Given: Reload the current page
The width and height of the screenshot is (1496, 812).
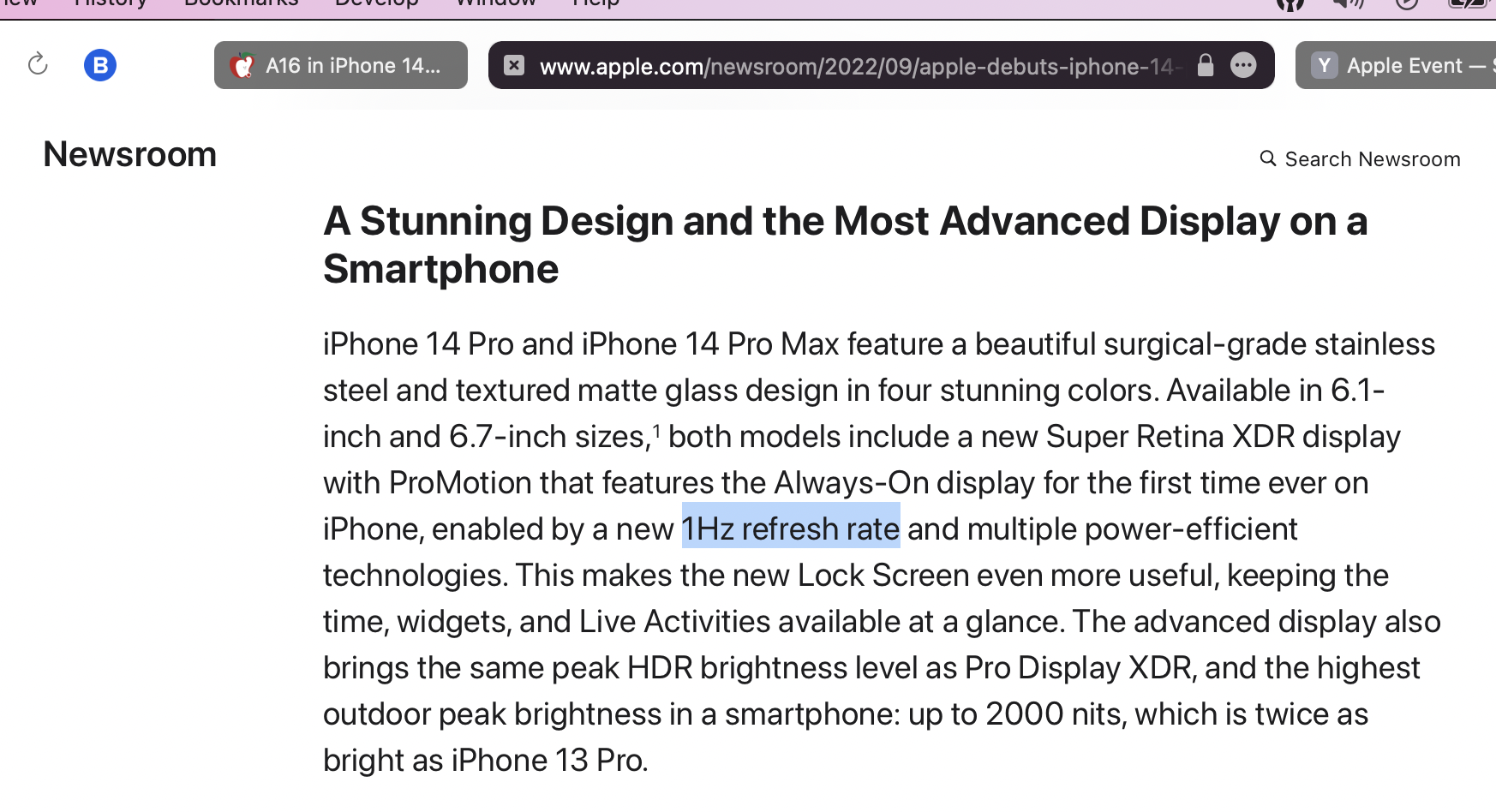Looking at the screenshot, I should [x=38, y=64].
